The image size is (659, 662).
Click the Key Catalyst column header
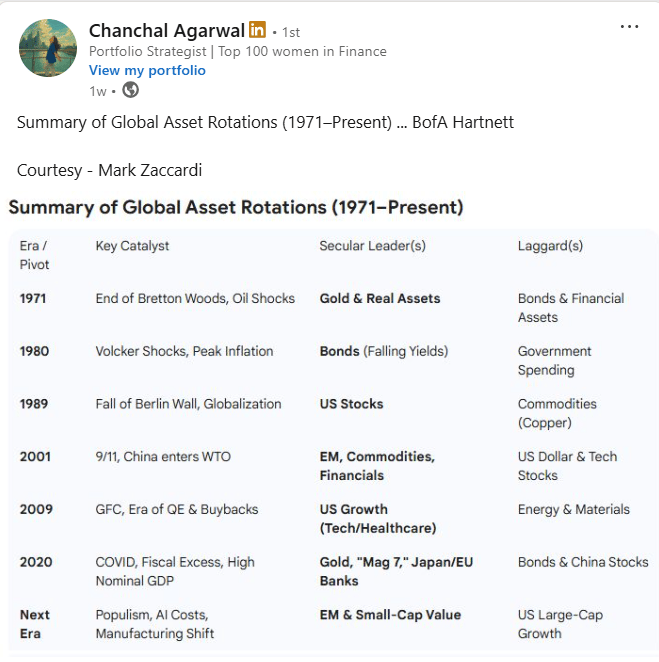click(132, 246)
